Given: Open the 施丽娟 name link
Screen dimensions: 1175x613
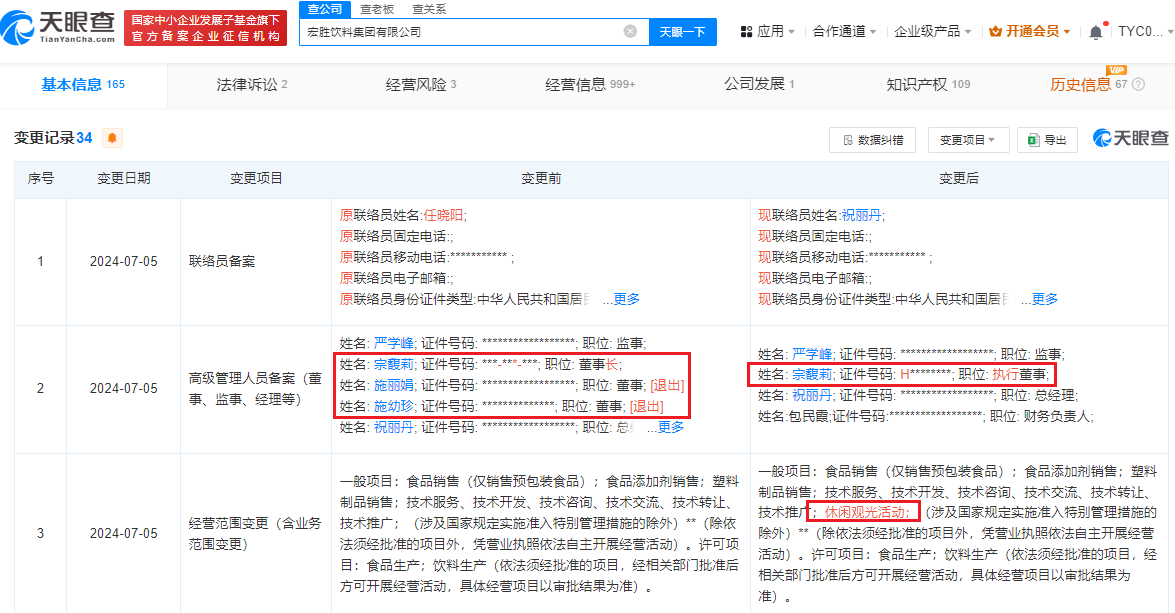Looking at the screenshot, I should click(x=393, y=385).
